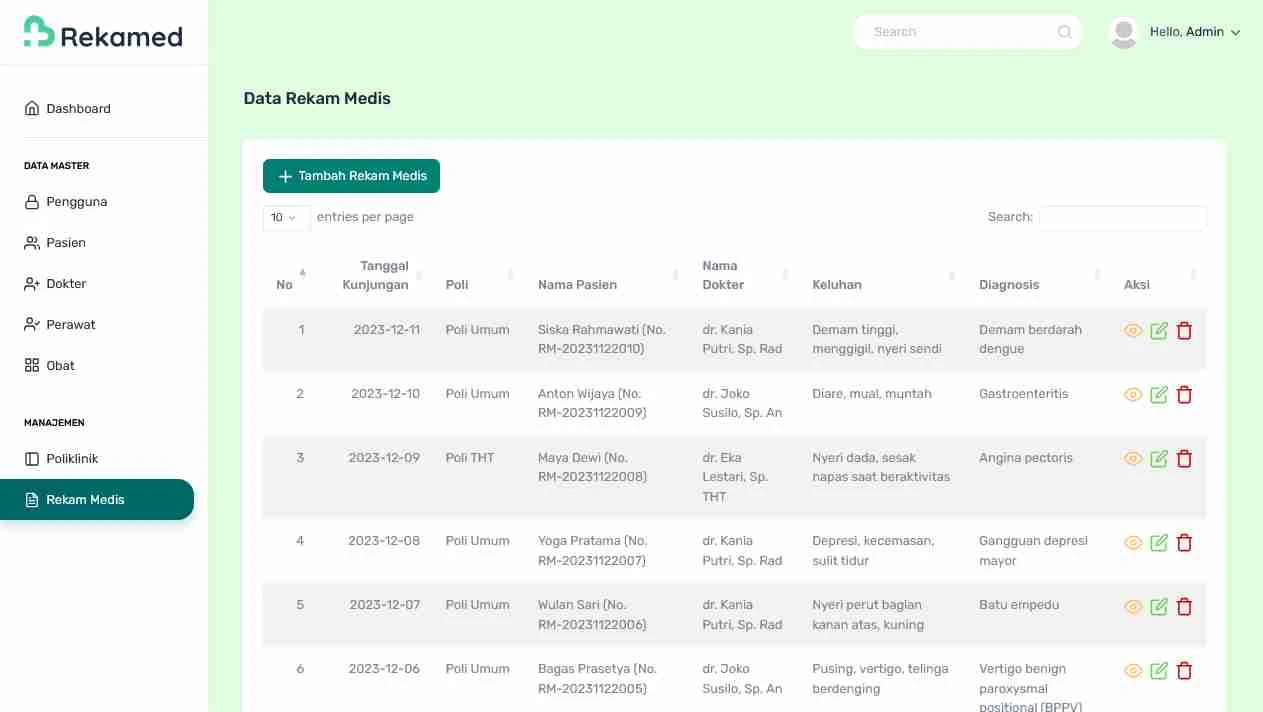
Task: Sort by Nama Pasien column
Action: 606,275
